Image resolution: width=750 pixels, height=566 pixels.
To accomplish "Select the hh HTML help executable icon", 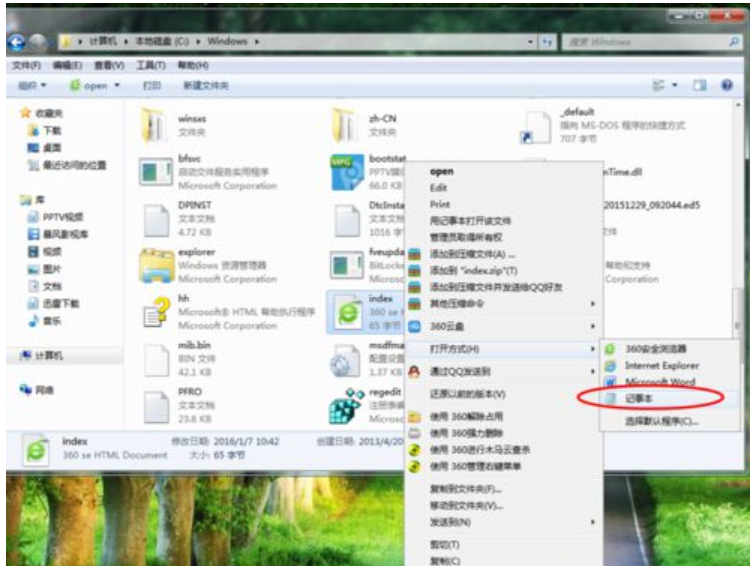I will pyautogui.click(x=157, y=313).
